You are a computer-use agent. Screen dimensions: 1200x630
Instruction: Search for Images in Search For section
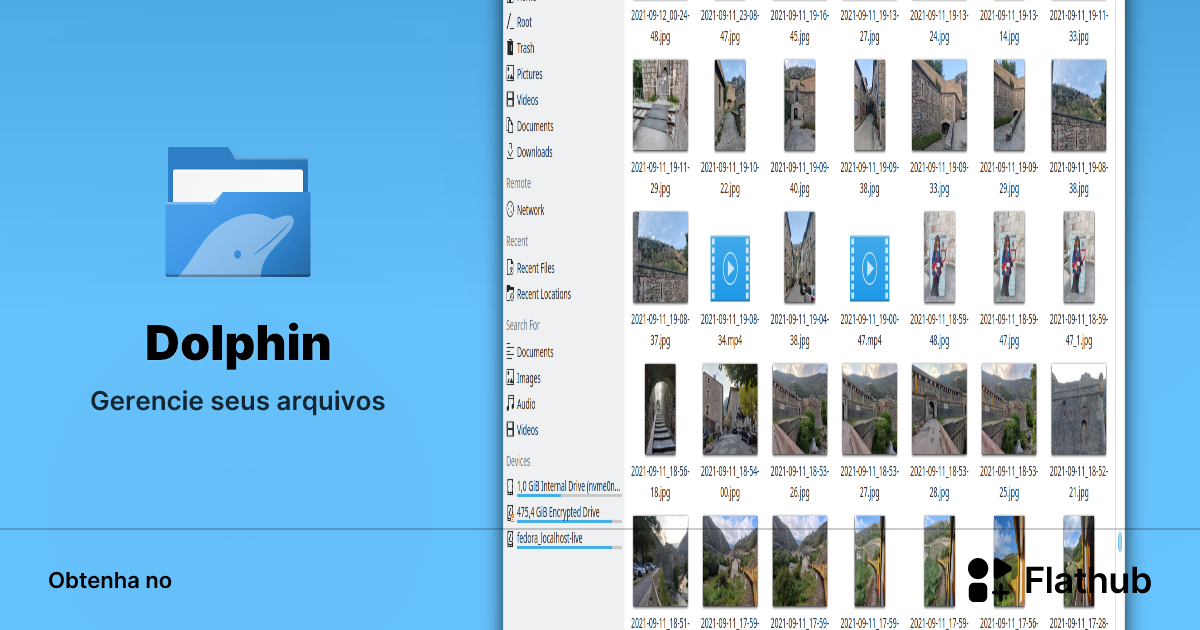528,378
